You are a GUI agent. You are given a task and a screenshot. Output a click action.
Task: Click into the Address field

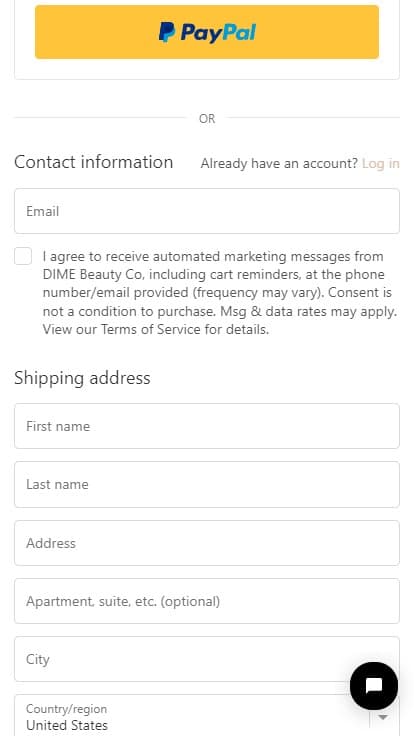(x=207, y=543)
